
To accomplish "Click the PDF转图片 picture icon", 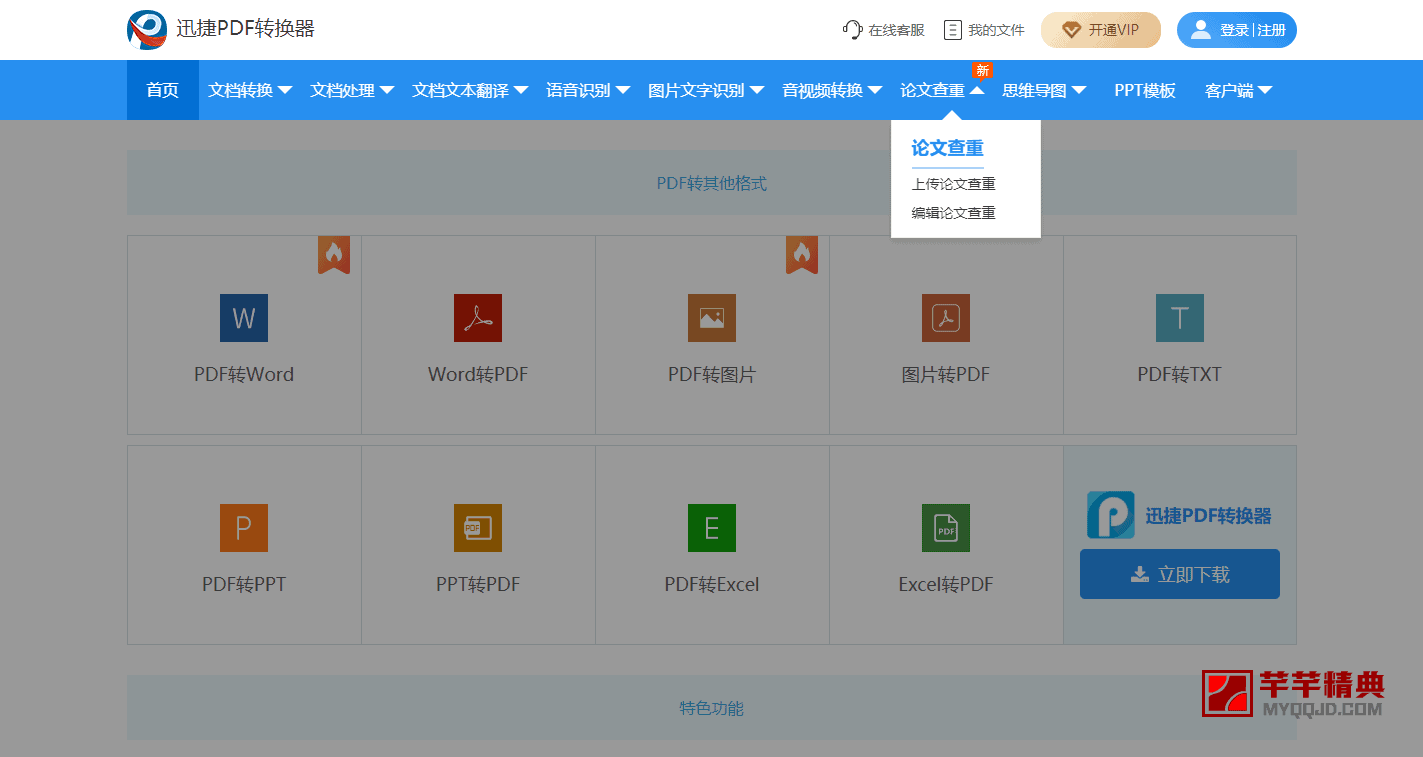I will tap(712, 318).
